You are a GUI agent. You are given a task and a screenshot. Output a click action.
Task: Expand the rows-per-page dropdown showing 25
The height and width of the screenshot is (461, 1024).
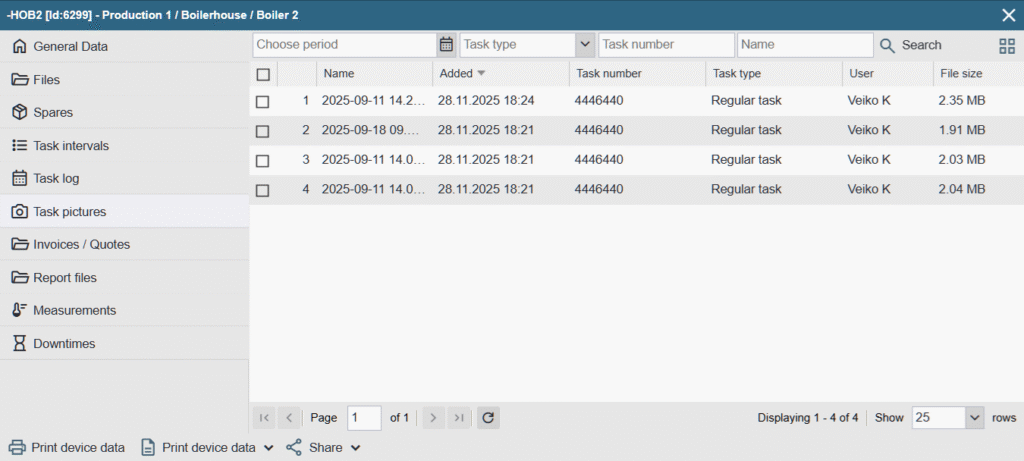click(x=975, y=417)
